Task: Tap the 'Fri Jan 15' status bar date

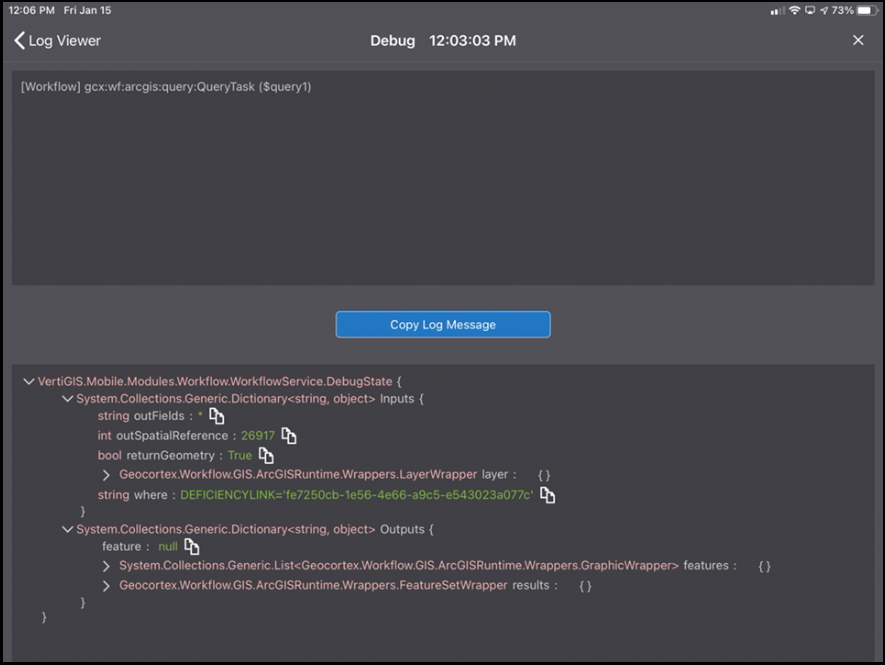Action: coord(87,10)
